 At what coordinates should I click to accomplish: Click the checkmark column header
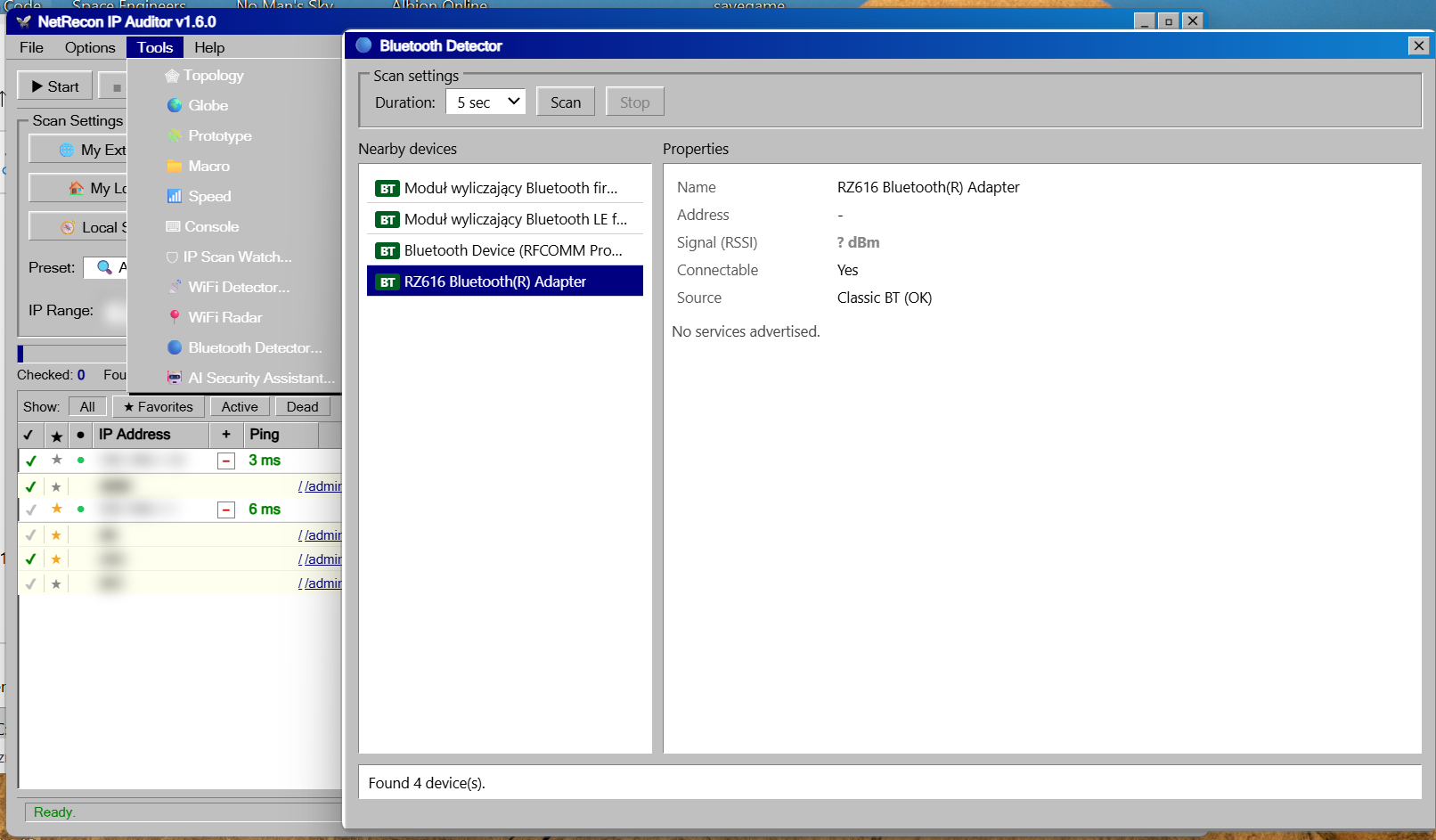(29, 436)
